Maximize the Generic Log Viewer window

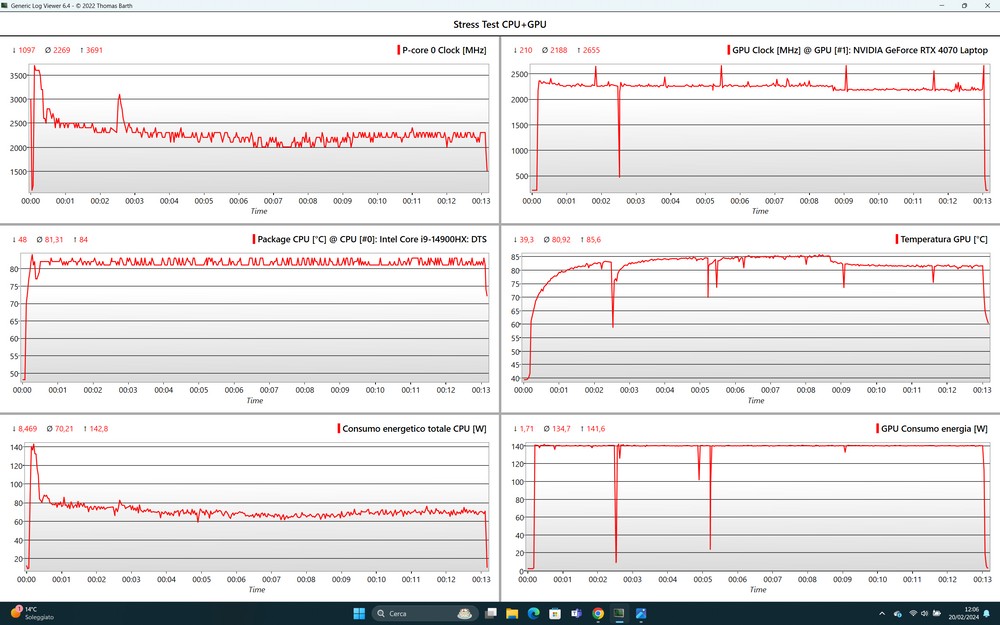964,5
